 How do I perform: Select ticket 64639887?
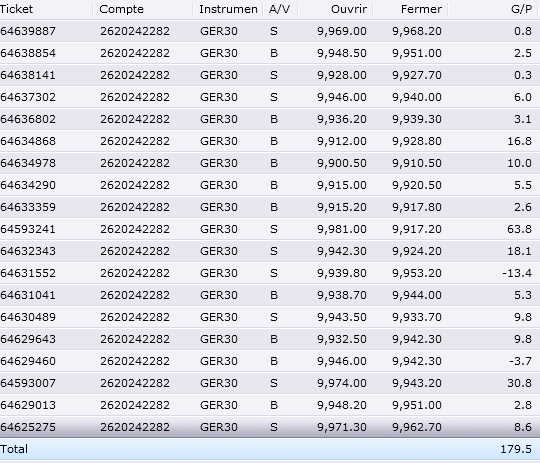(28, 31)
